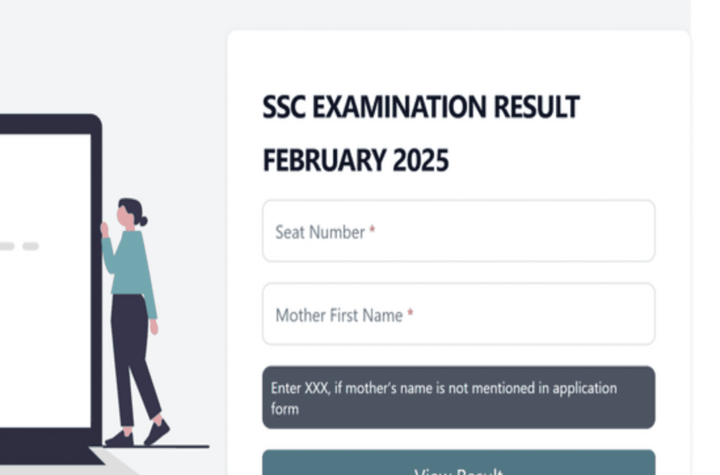Viewport: 720px width, 475px height.
Task: Click the 'Seat Number' placeholder text
Action: 320,232
